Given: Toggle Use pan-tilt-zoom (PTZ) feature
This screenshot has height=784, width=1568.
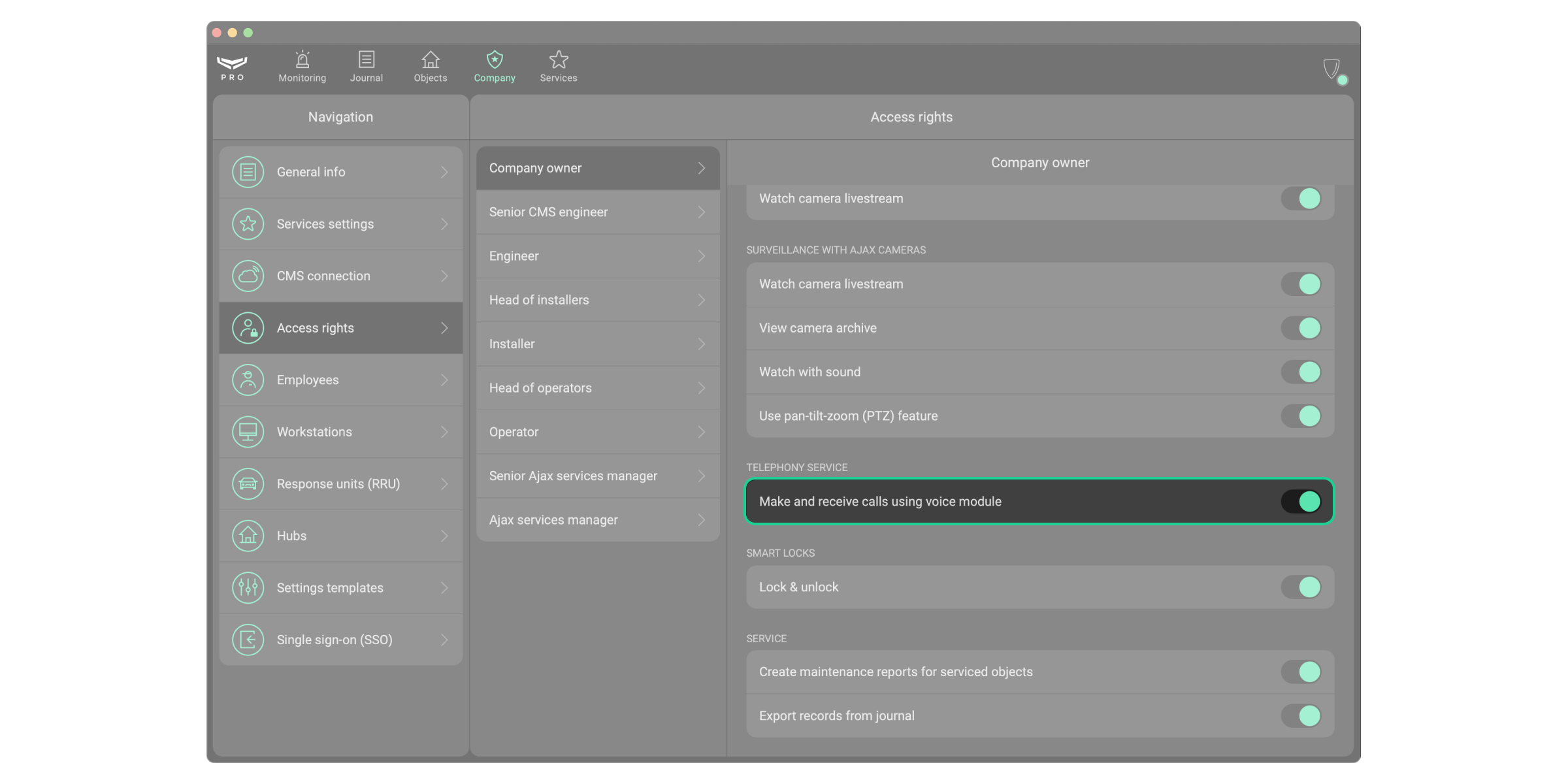Looking at the screenshot, I should [x=1301, y=416].
